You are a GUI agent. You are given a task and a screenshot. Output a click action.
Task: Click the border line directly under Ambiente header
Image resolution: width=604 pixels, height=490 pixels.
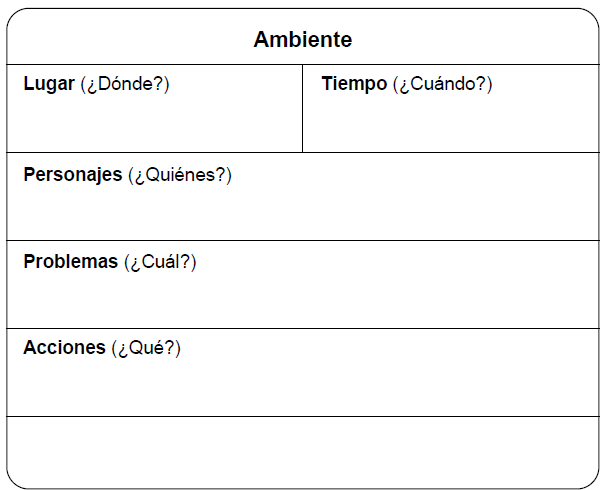[x=302, y=65]
